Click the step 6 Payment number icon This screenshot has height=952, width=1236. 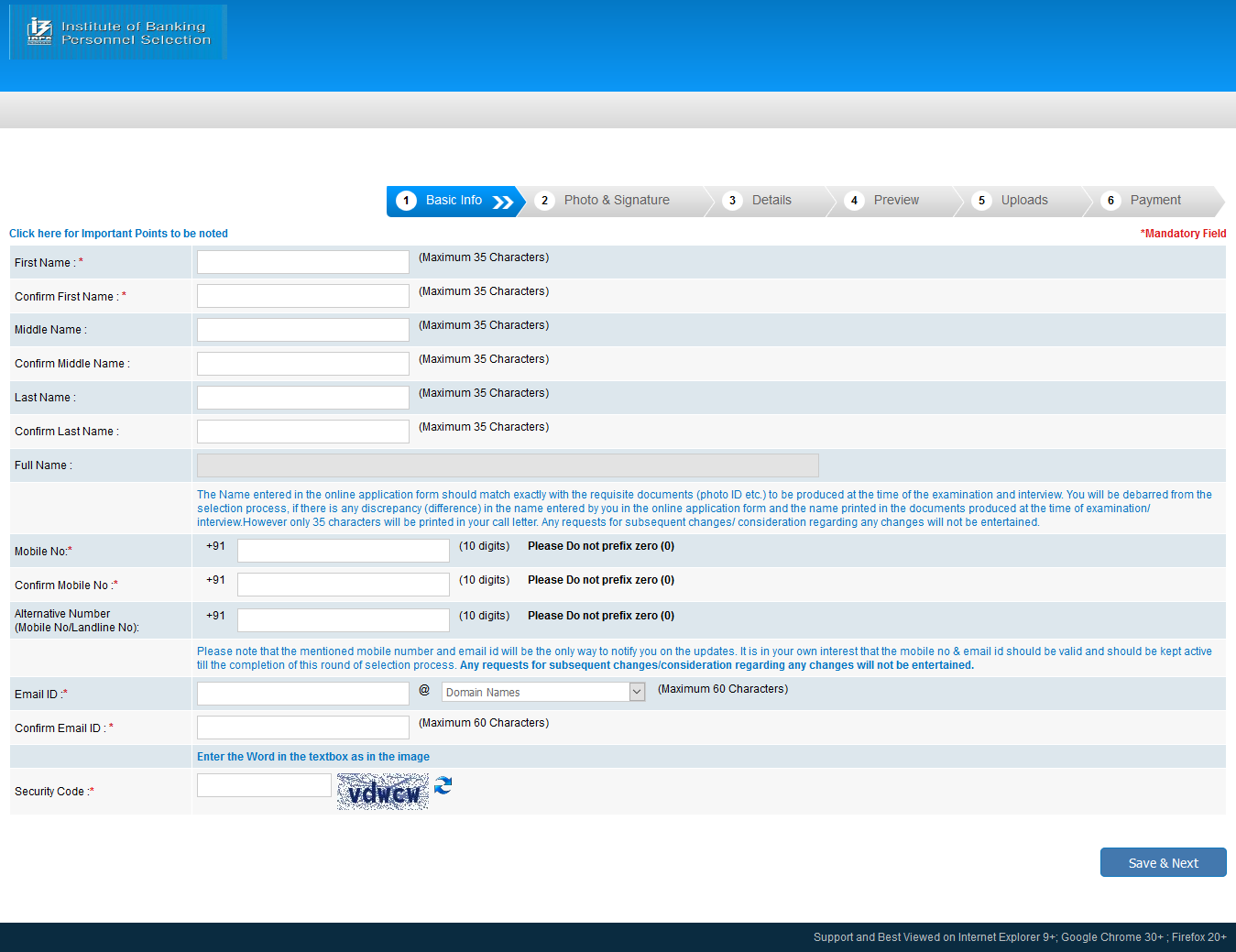tap(1110, 200)
